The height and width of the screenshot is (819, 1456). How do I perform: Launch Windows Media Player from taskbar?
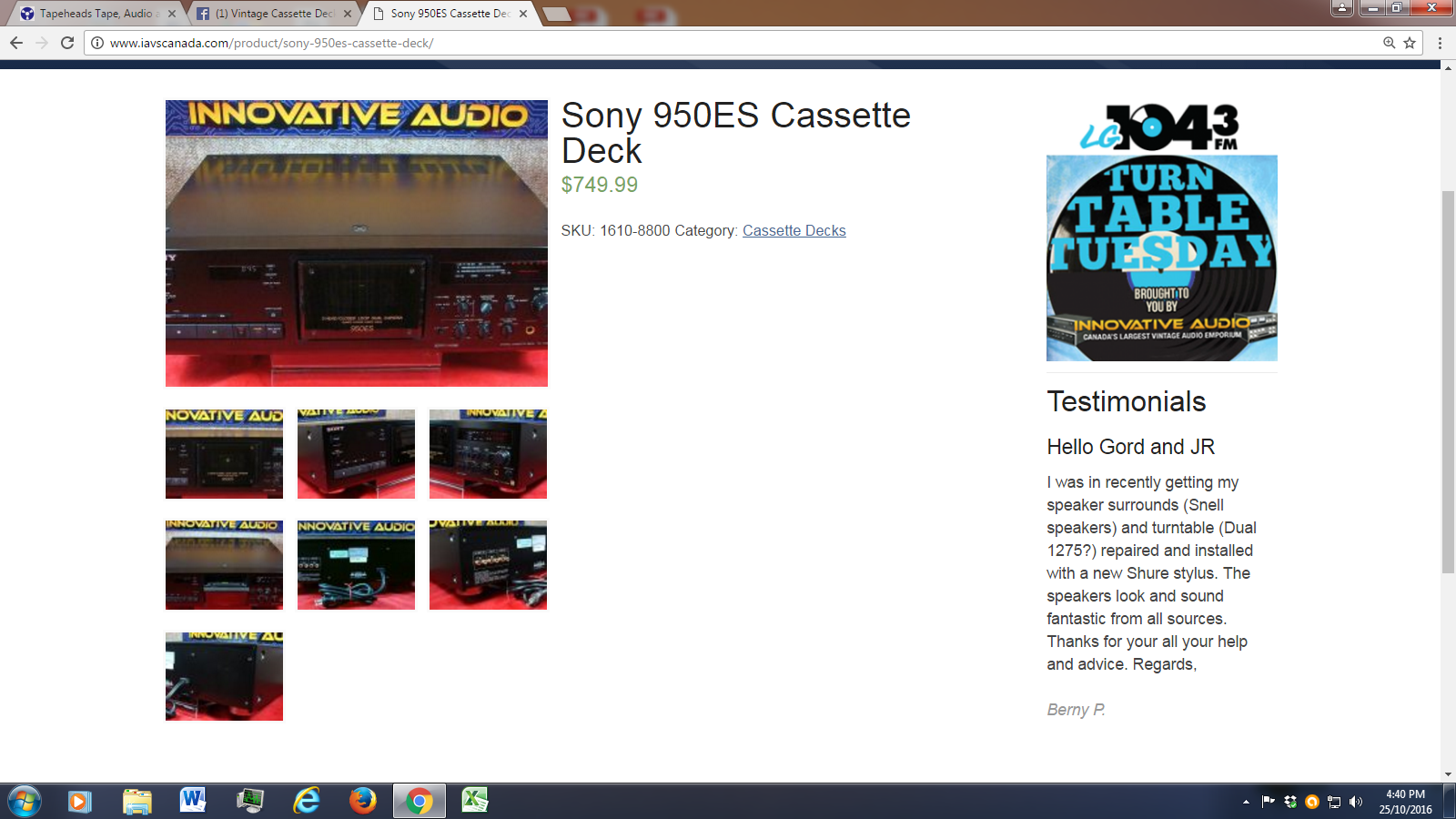tap(80, 802)
